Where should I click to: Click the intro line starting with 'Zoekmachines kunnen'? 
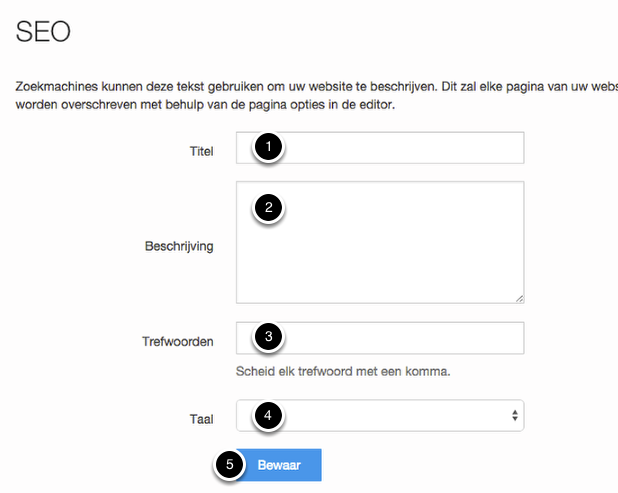pyautogui.click(x=310, y=87)
